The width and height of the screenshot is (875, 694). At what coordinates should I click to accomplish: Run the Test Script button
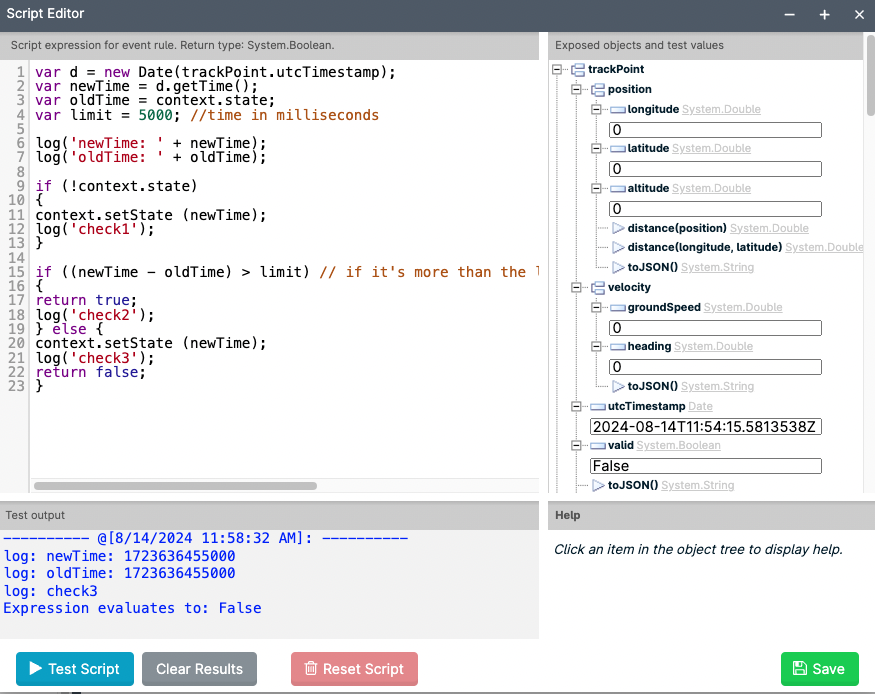pos(75,669)
